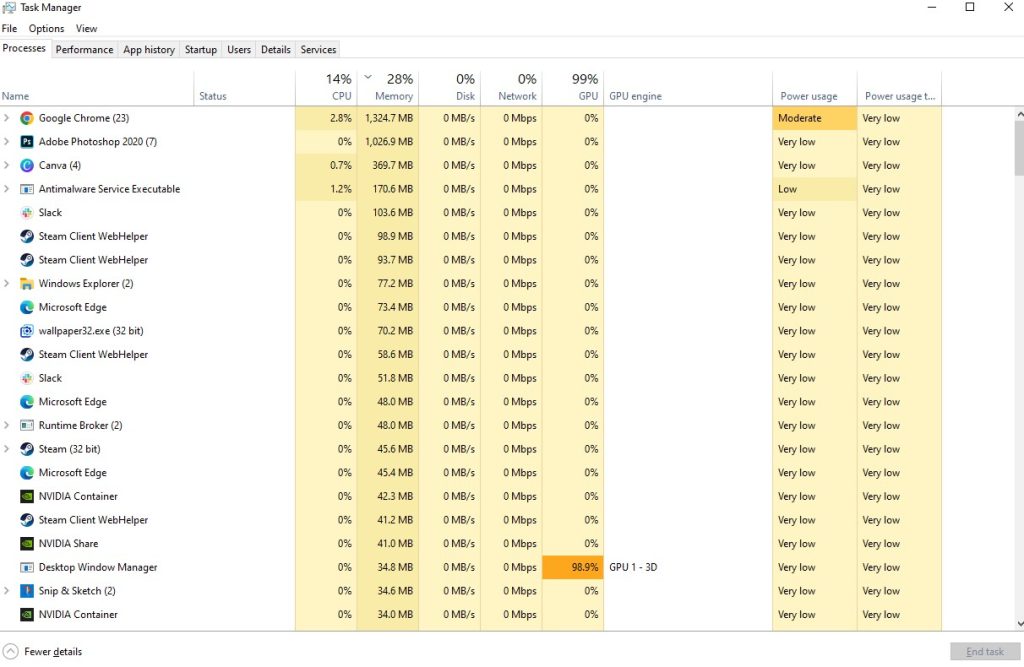Click the "GPU 1 - 3D" engine cell
The image size is (1024, 667).
click(688, 567)
